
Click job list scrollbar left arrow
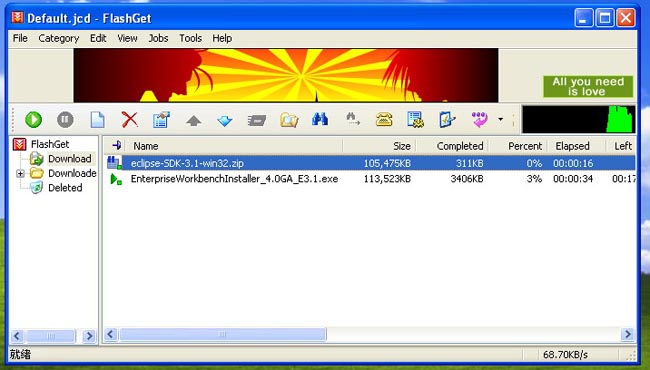(x=111, y=334)
